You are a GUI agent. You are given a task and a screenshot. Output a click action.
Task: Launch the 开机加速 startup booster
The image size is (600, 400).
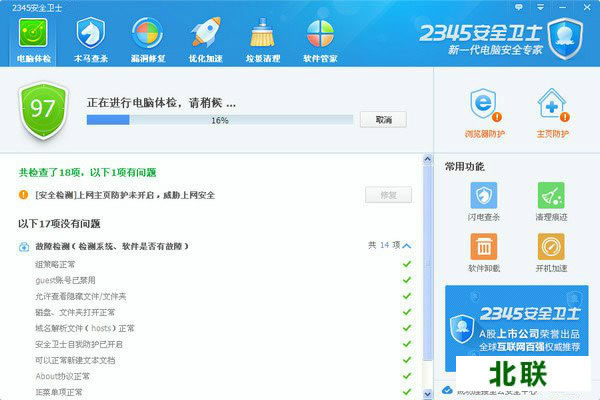tap(551, 251)
